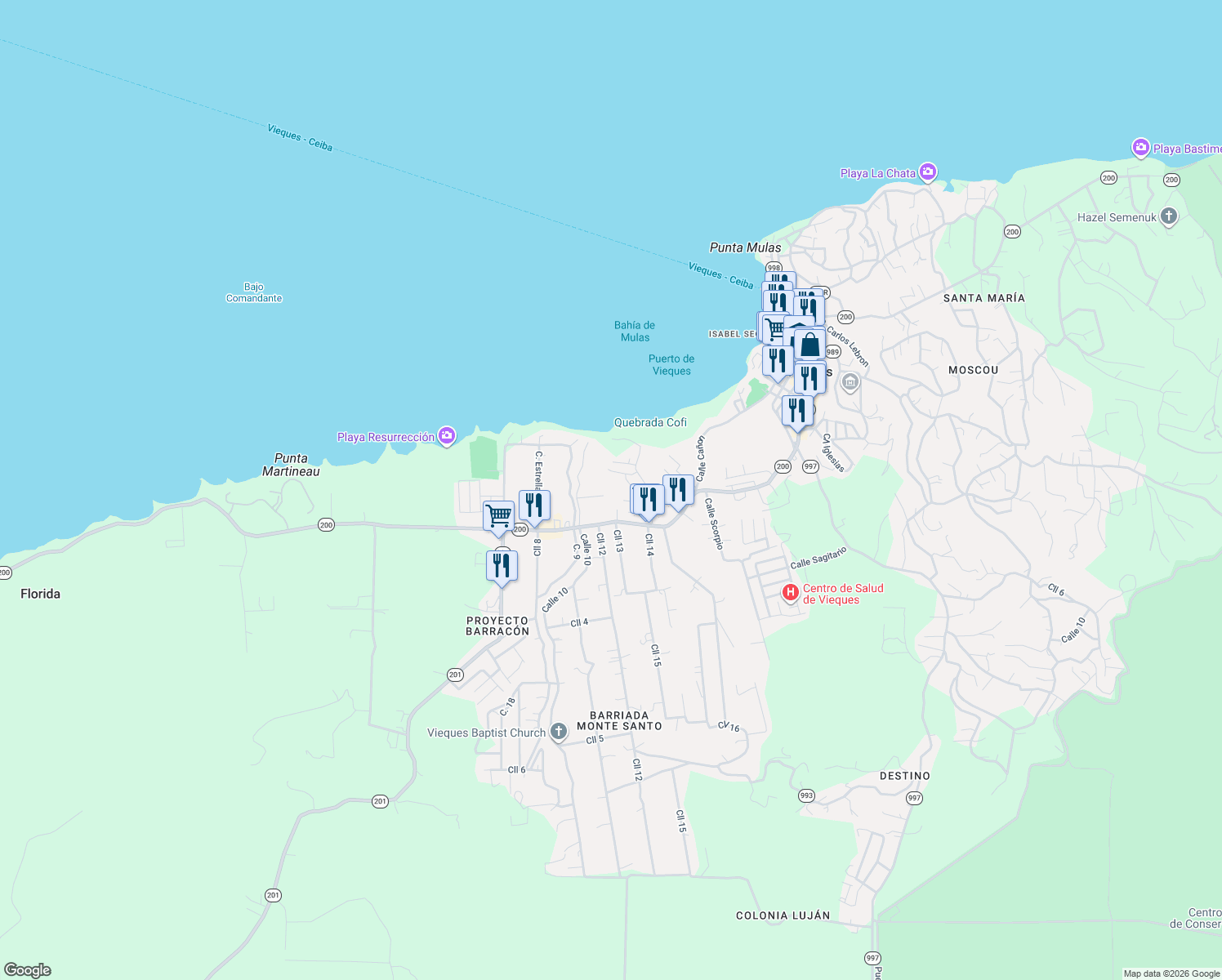Click the Playa La Chata camera icon
The width and height of the screenshot is (1222, 980).
tap(927, 171)
